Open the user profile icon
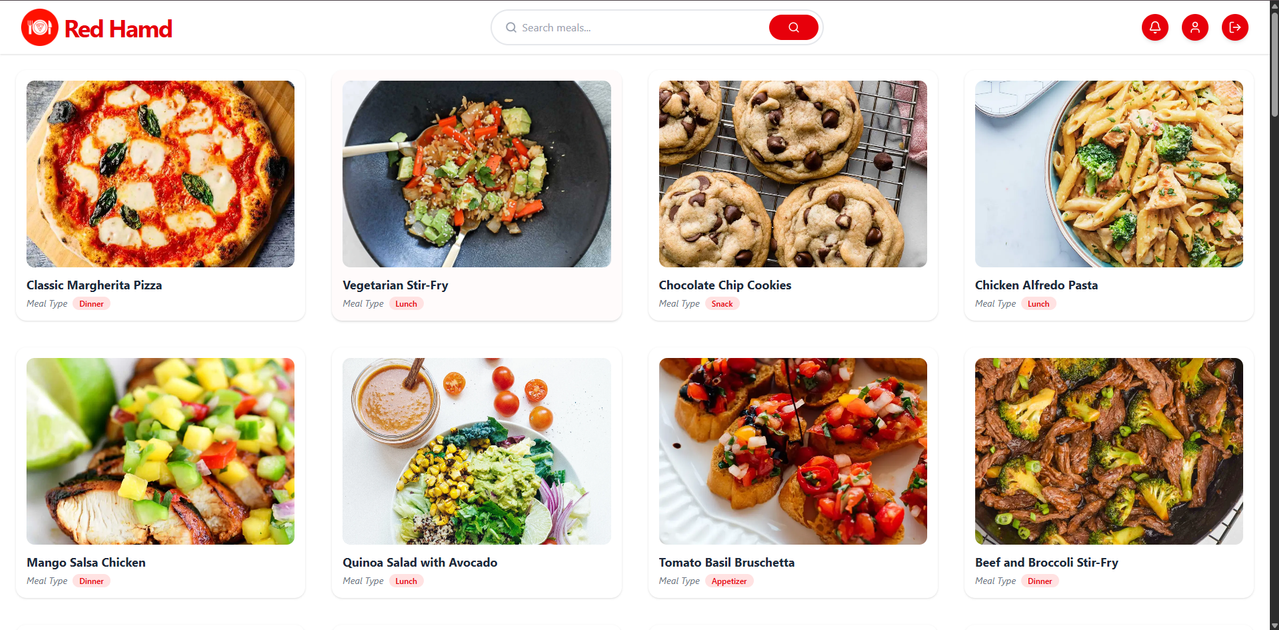1279x630 pixels. click(x=1195, y=28)
